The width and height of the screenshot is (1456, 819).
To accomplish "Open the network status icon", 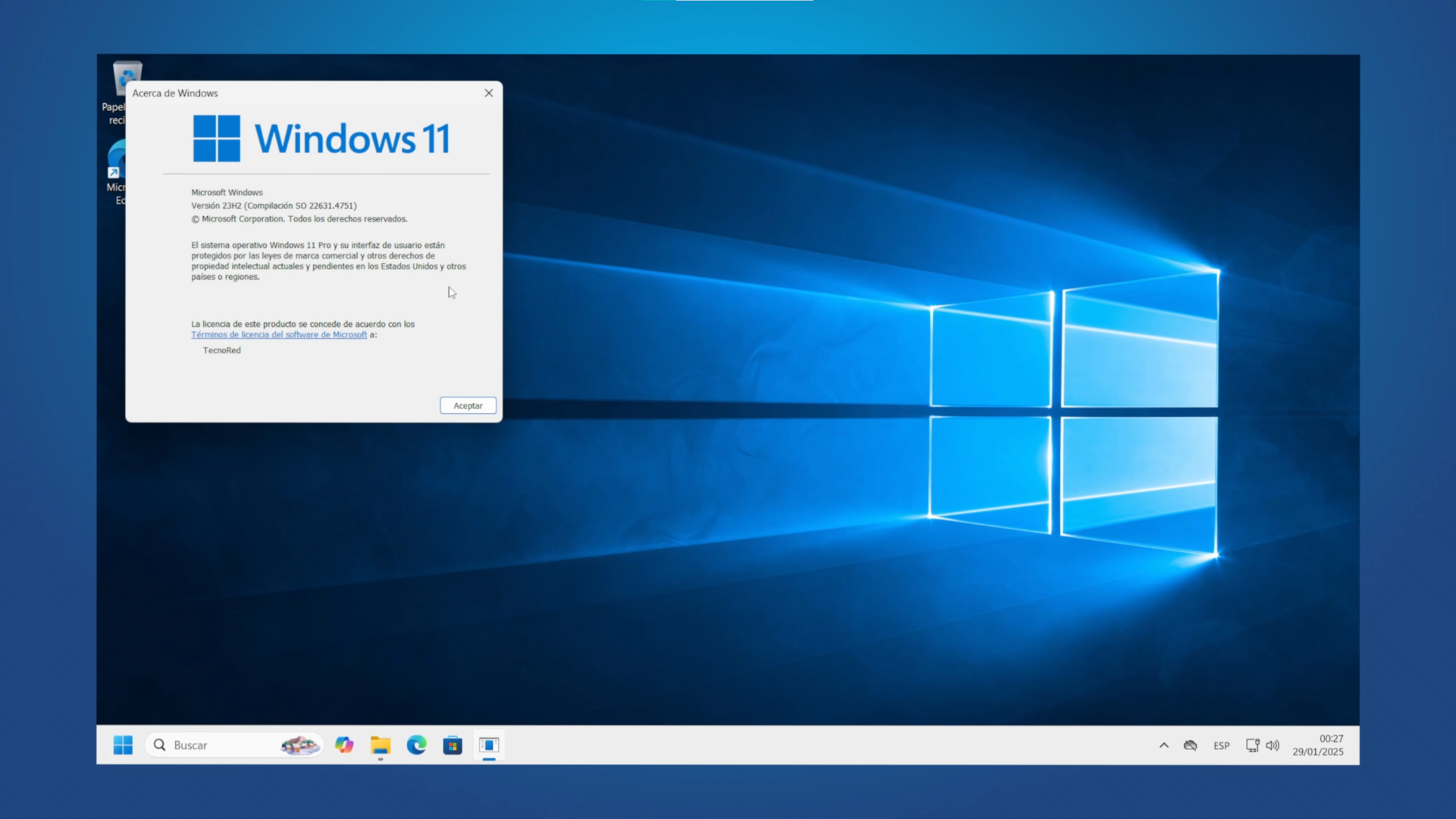I will pos(1251,745).
